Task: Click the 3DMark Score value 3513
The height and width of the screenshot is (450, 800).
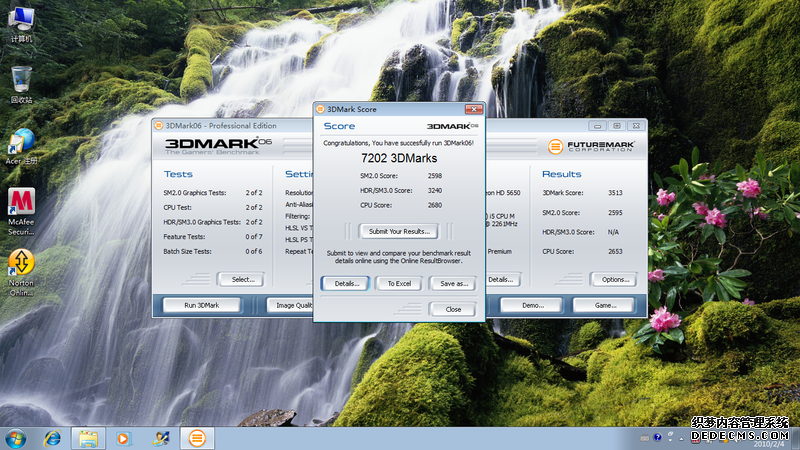Action: 615,193
